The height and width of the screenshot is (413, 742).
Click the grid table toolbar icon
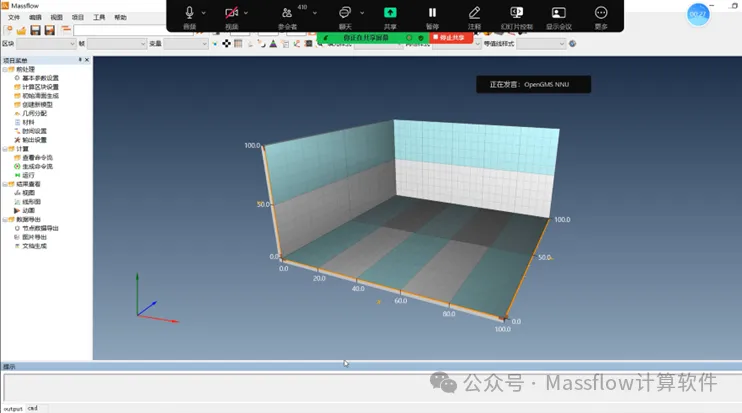[238, 44]
